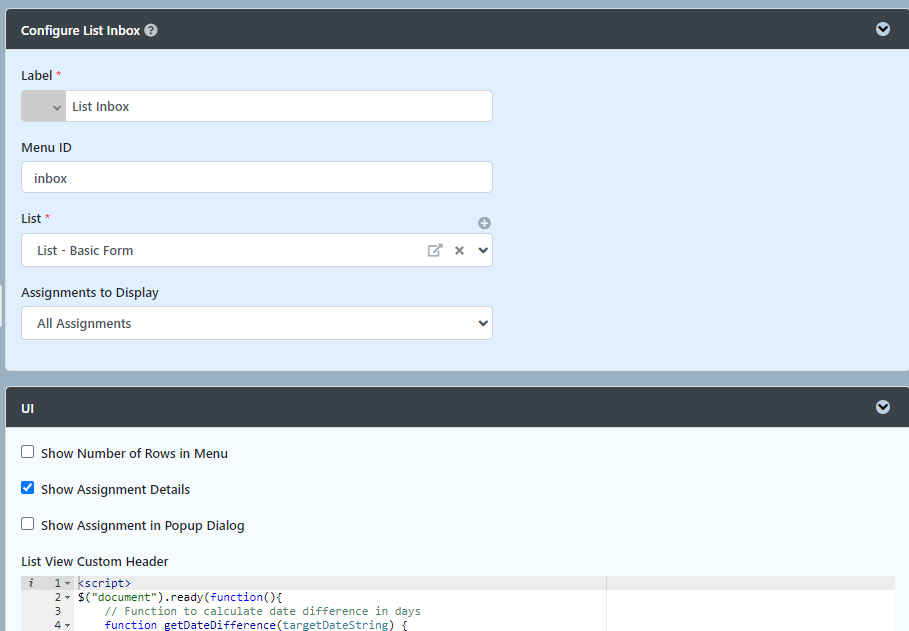Click the Label text field
This screenshot has width=909, height=631.
(x=279, y=106)
